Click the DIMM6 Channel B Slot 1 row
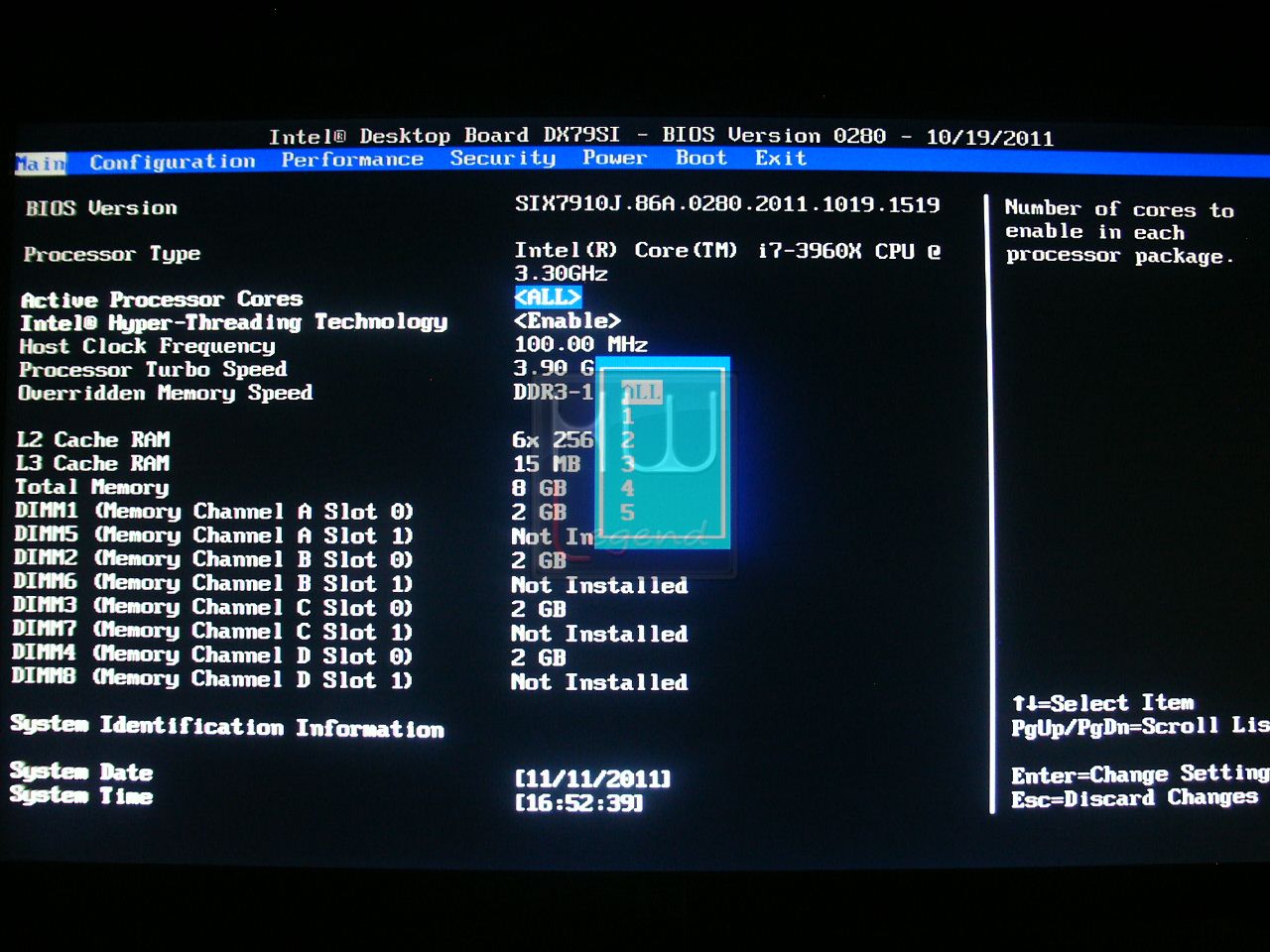This screenshot has height=952, width=1270. coord(212,583)
